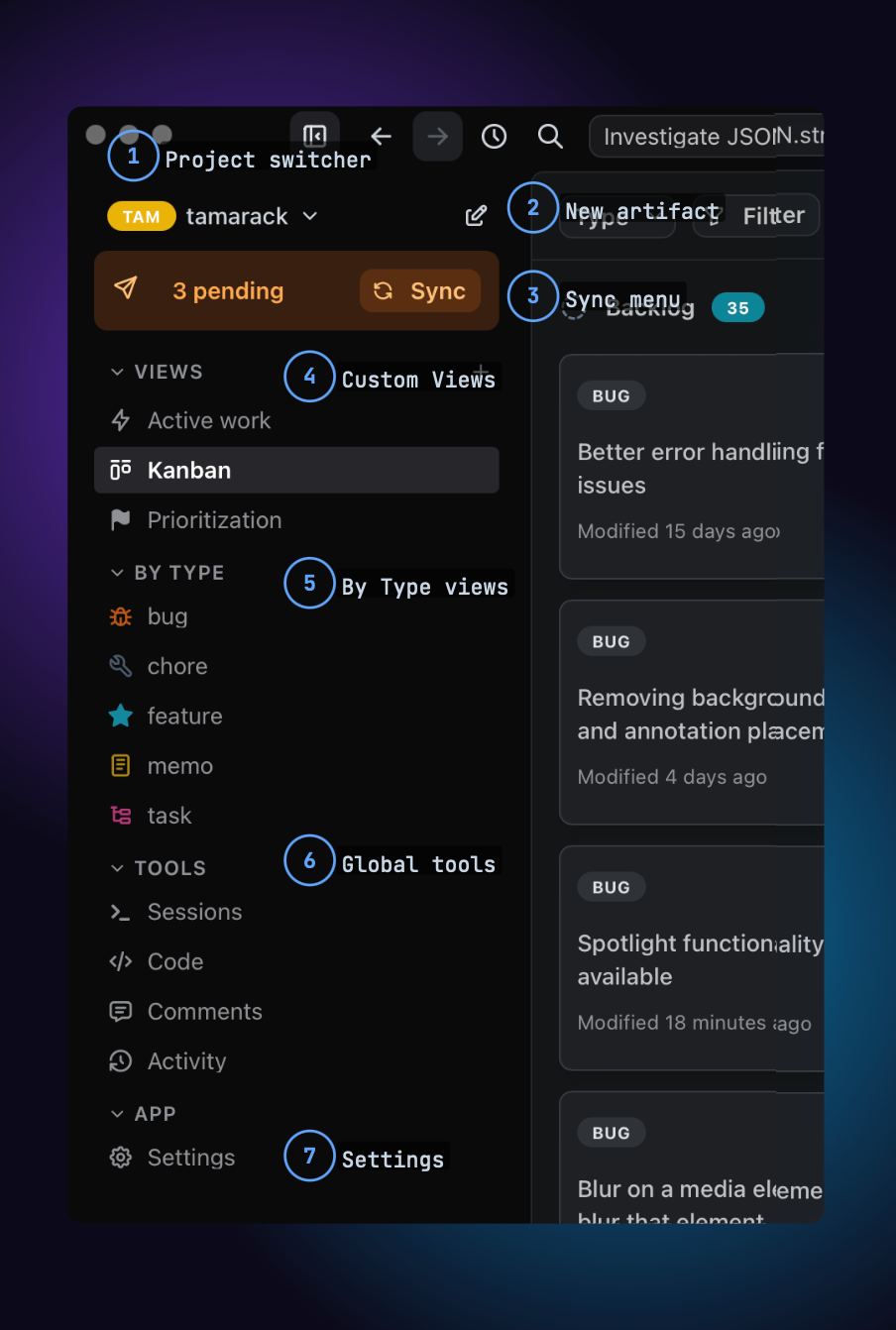Go back with the left arrow

point(381,137)
